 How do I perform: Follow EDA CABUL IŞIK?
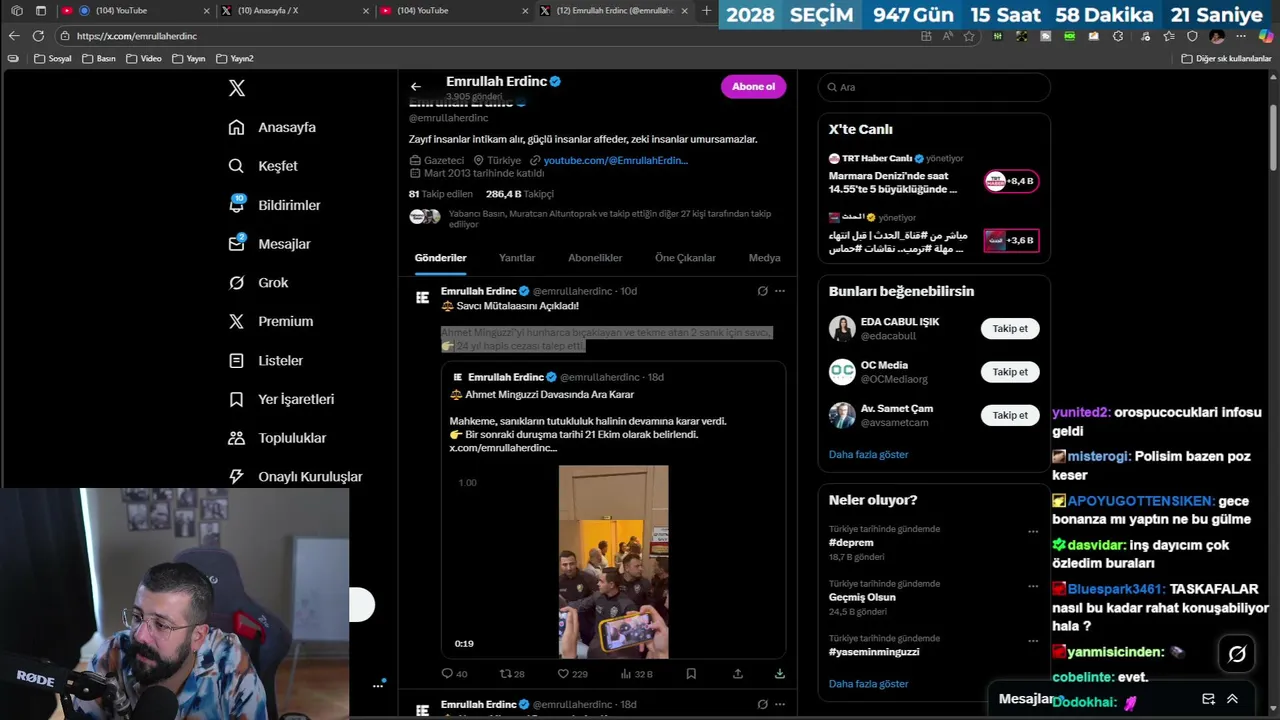tap(1010, 329)
